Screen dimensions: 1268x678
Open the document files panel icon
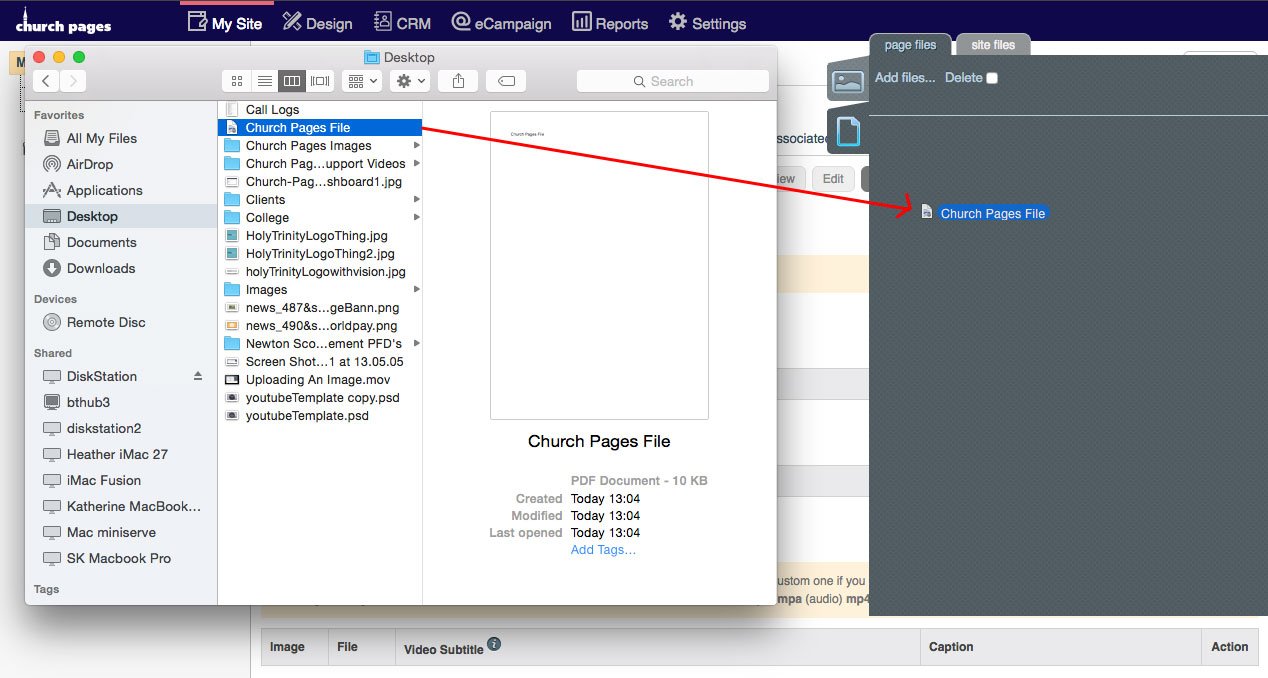[x=848, y=131]
